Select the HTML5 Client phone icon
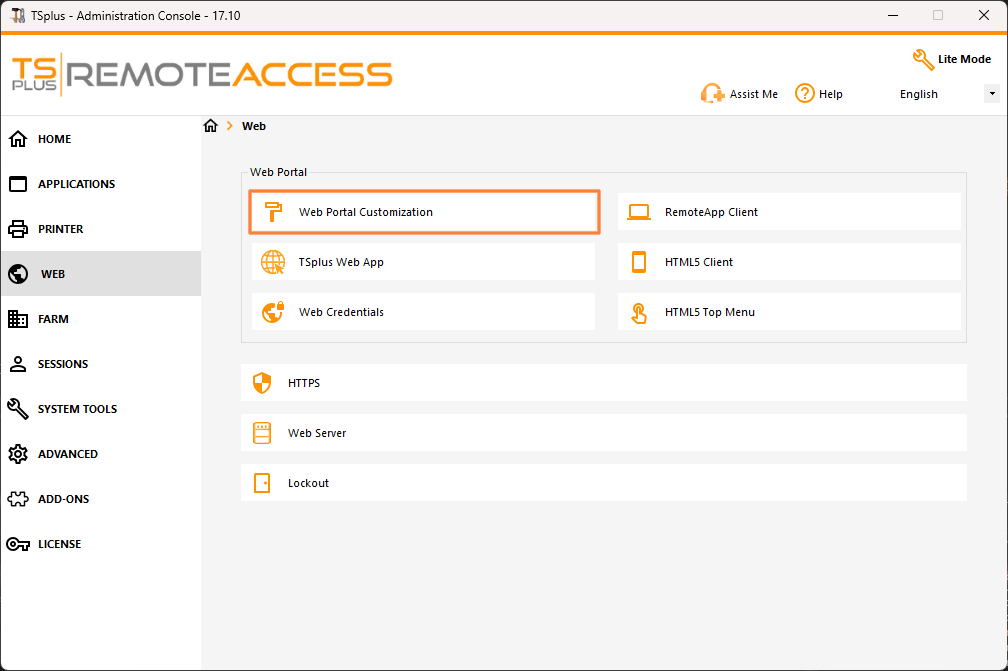The width and height of the screenshot is (1008, 671). pyautogui.click(x=638, y=262)
